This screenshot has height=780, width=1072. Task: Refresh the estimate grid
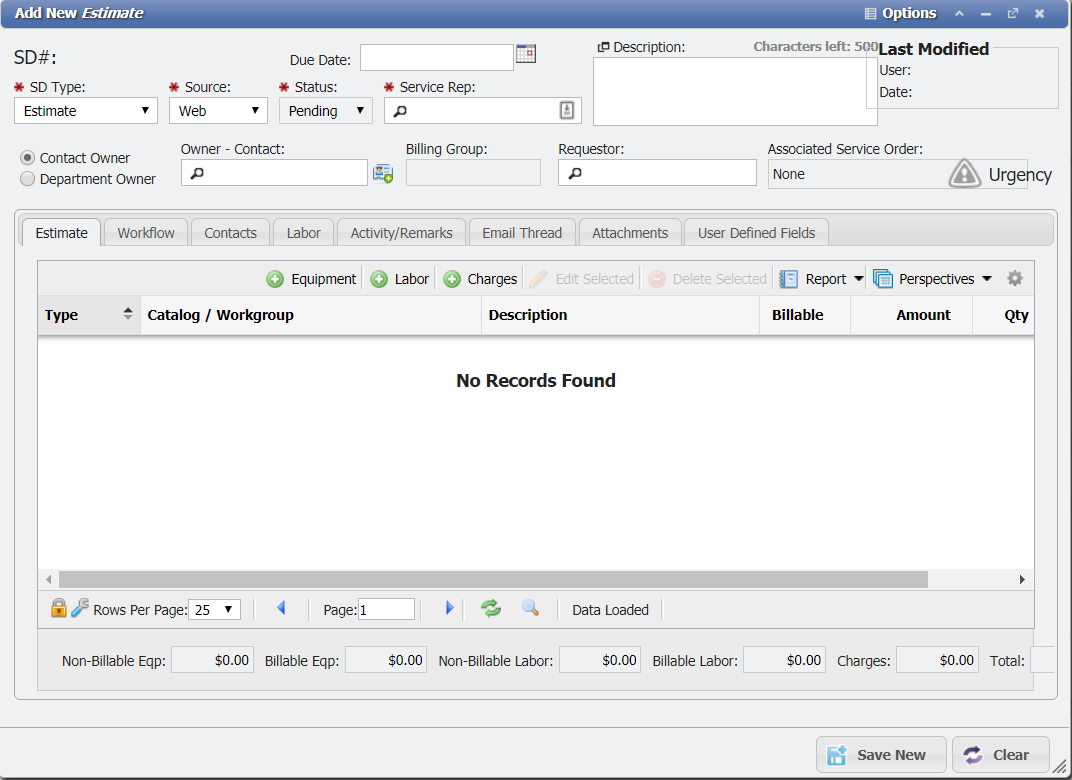pos(490,609)
